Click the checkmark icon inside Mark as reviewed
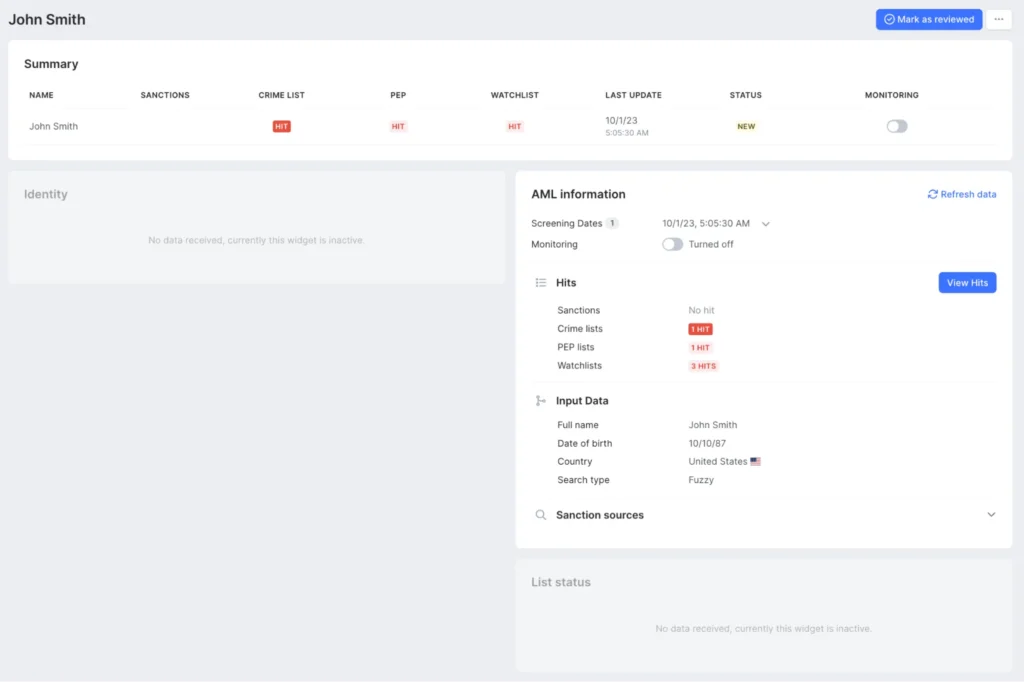This screenshot has height=682, width=1024. 889,19
